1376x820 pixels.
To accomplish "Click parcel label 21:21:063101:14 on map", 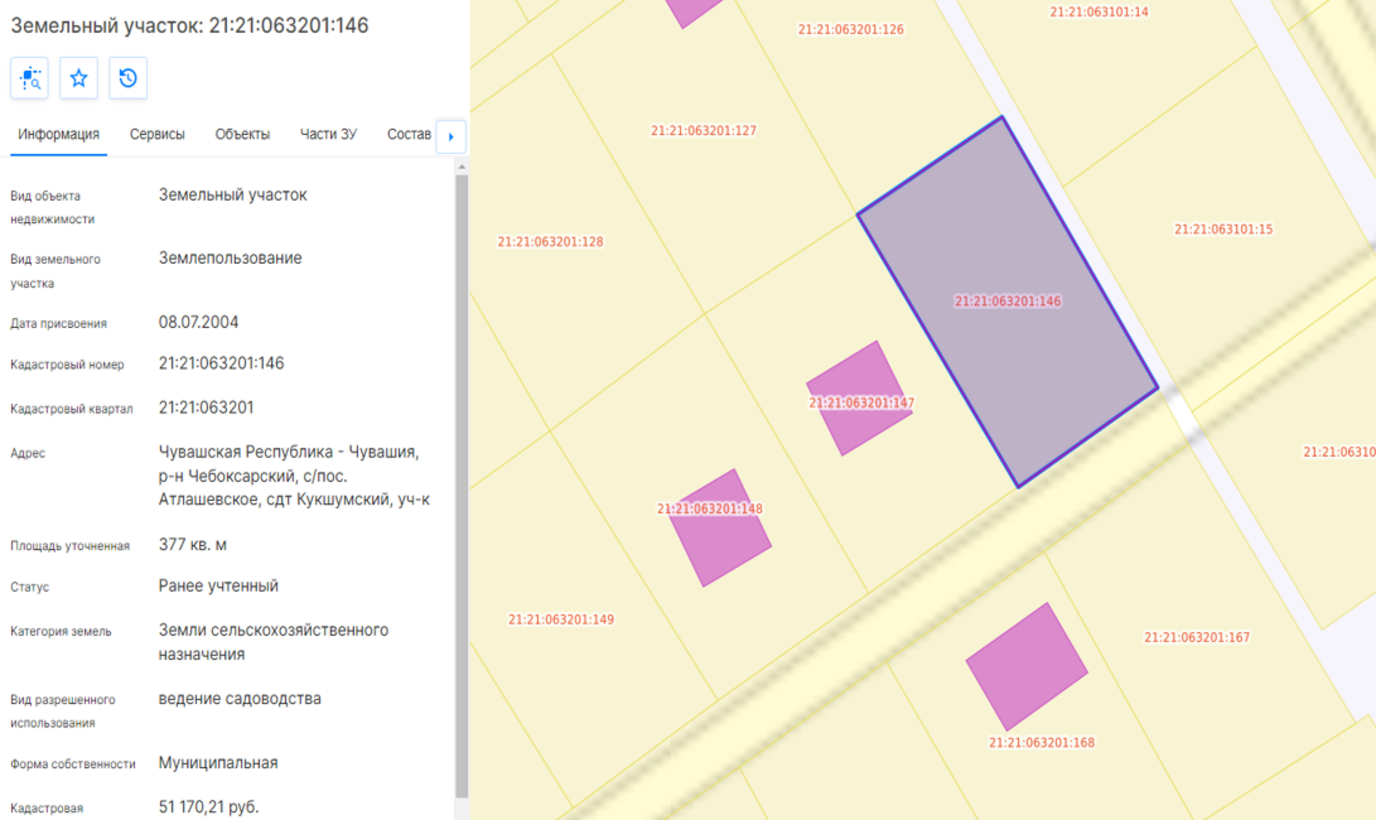I will (1099, 12).
